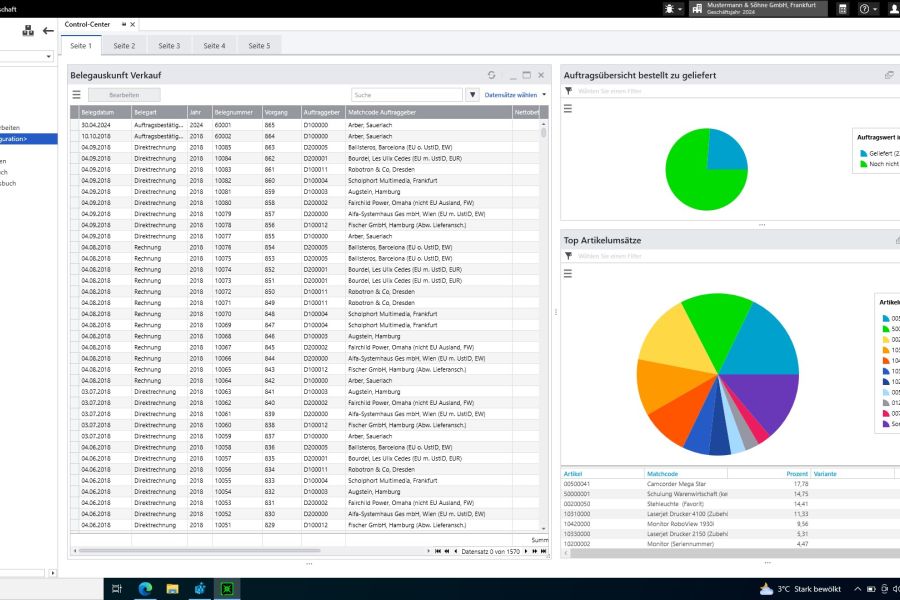Viewport: 900px width, 600px height.
Task: Click the back arrow icon in the sidebar header
Action: [x=48, y=31]
